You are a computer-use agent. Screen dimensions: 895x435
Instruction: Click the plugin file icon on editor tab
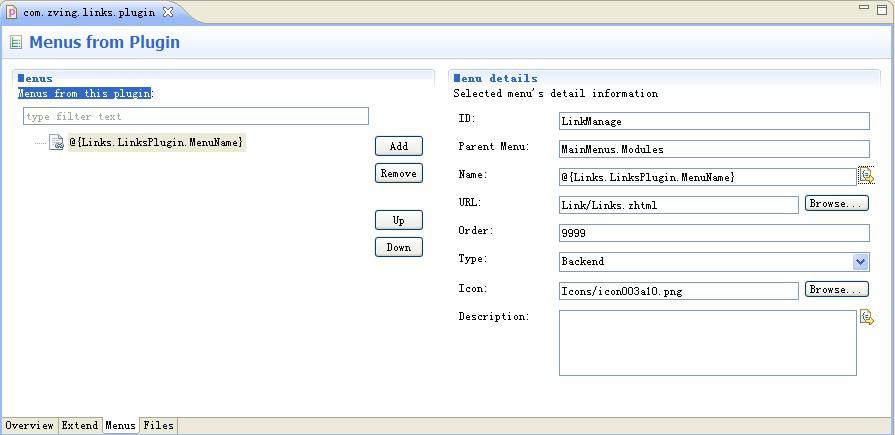[12, 12]
